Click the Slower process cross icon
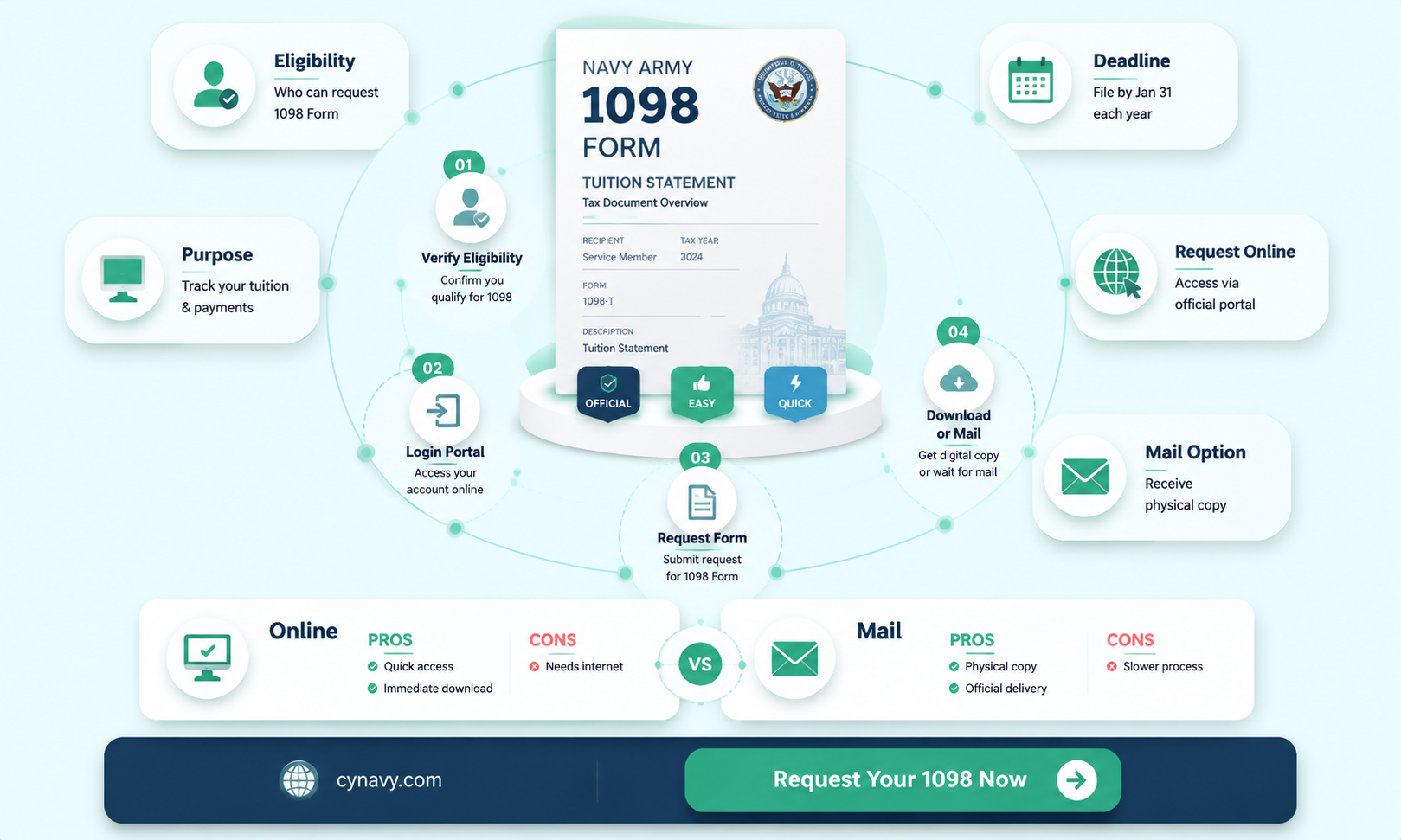1401x840 pixels. [1112, 666]
